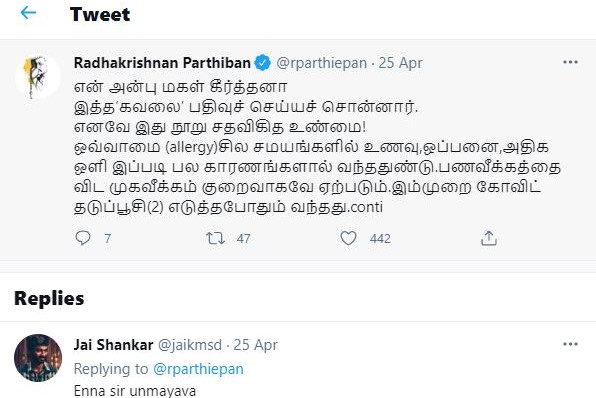The height and width of the screenshot is (398, 596).
Task: Visit the @rparthiepan handle in header
Action: [322, 63]
